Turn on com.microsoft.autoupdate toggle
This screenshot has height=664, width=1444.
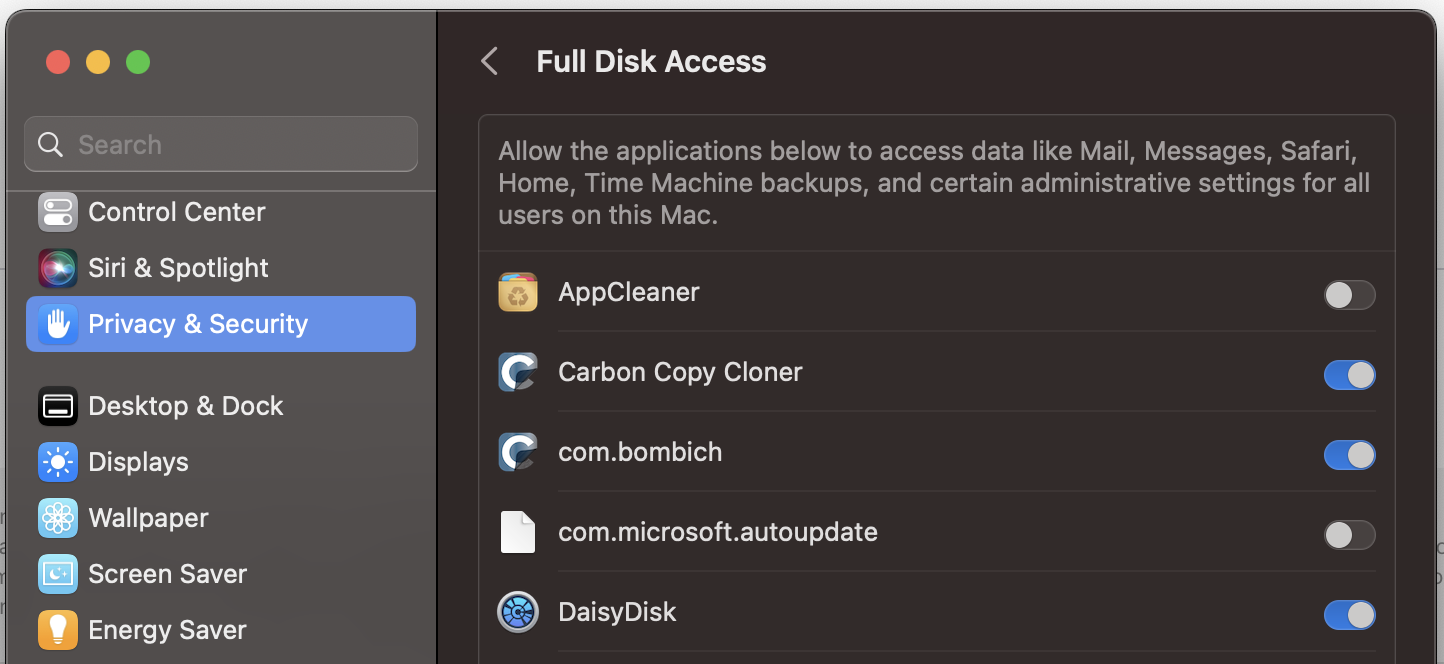[x=1349, y=535]
